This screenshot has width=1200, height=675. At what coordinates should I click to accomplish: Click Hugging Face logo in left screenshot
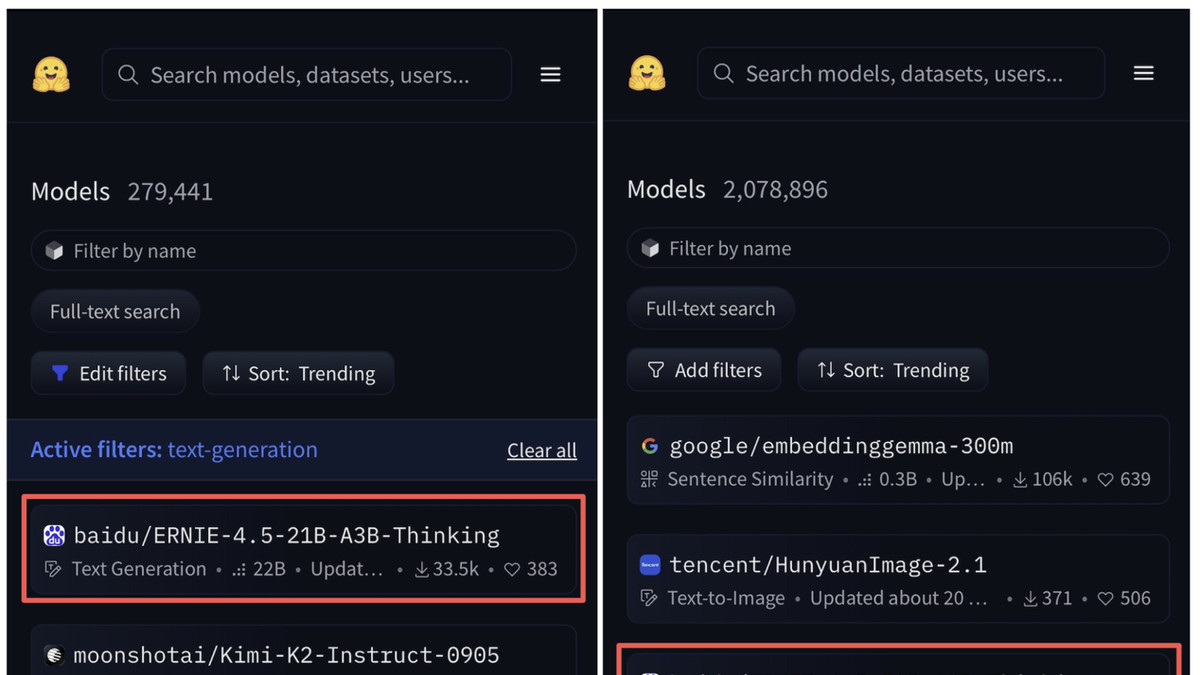tap(51, 75)
